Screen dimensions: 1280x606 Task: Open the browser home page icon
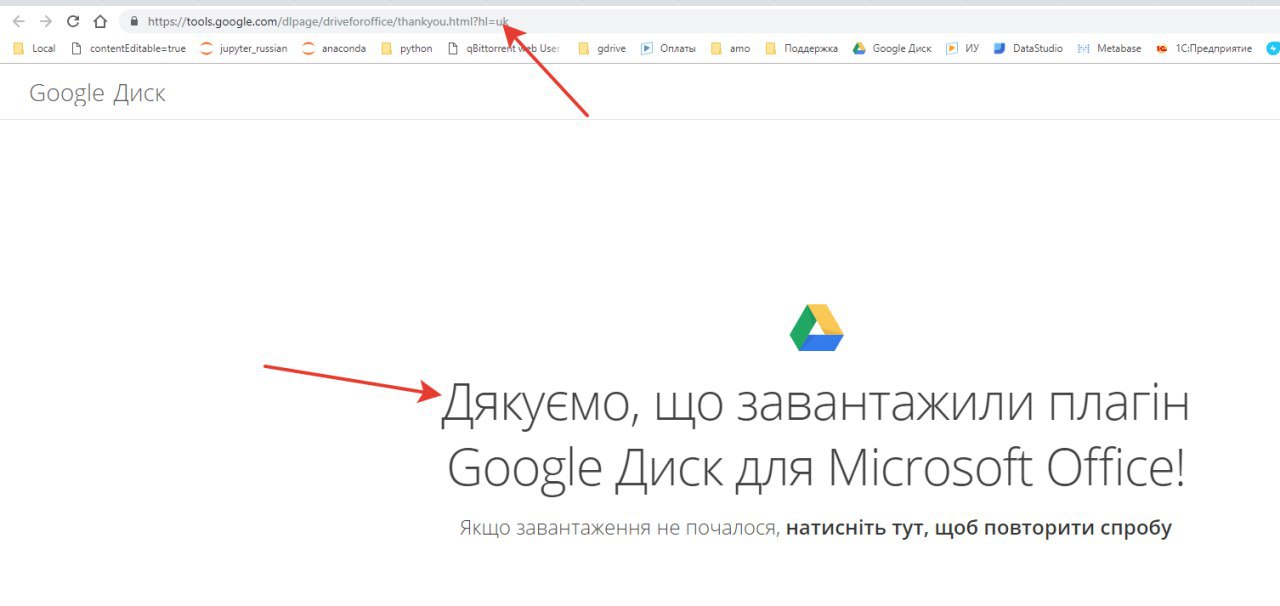coord(100,21)
